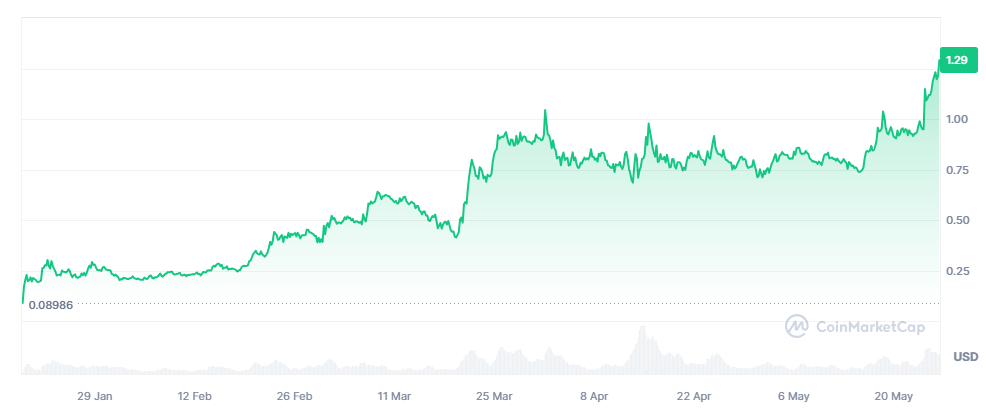Screen dimensions: 986x411
Task: Click the 0.25 y-axis price label
Action: click(x=956, y=271)
